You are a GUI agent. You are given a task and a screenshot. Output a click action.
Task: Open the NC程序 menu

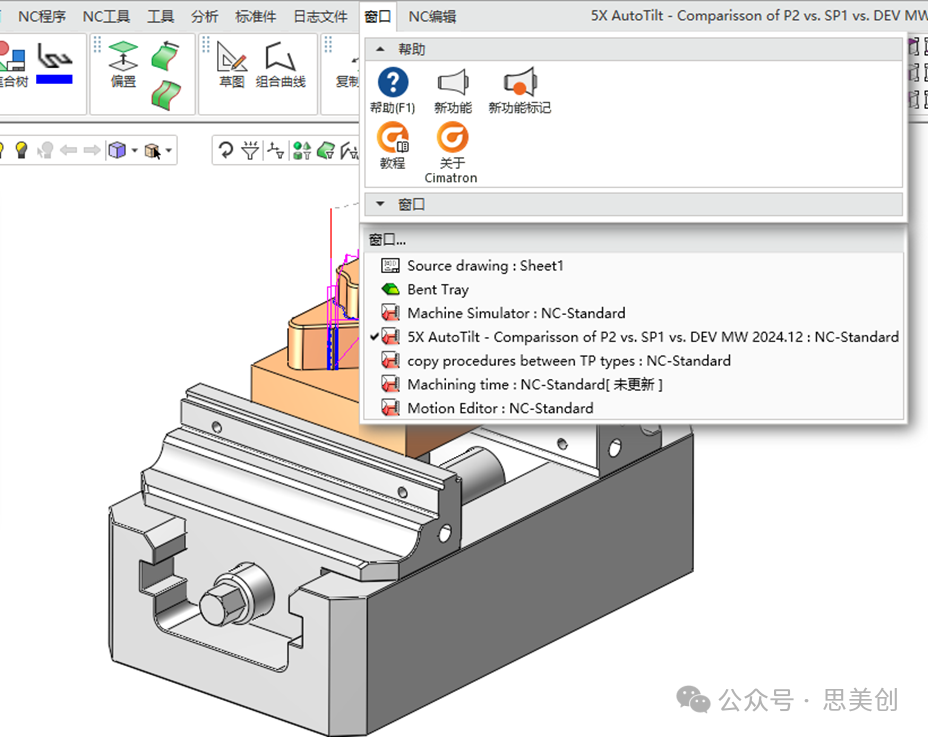coord(42,17)
